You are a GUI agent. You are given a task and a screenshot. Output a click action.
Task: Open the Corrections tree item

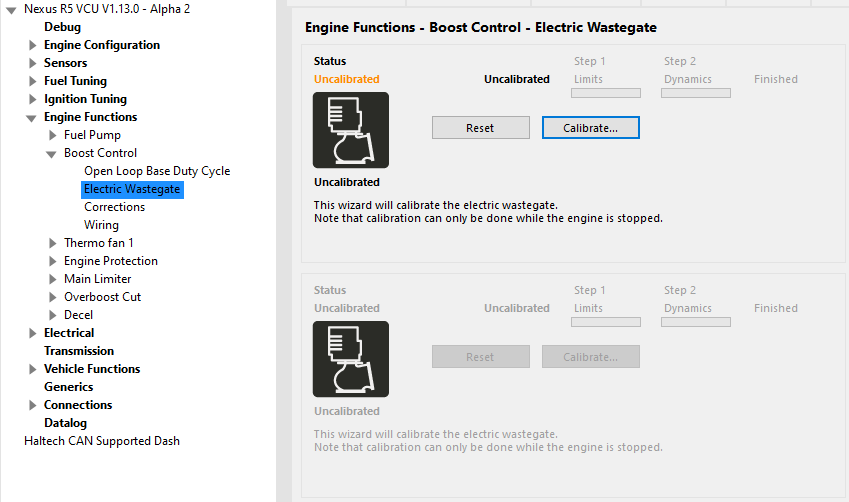coord(114,207)
